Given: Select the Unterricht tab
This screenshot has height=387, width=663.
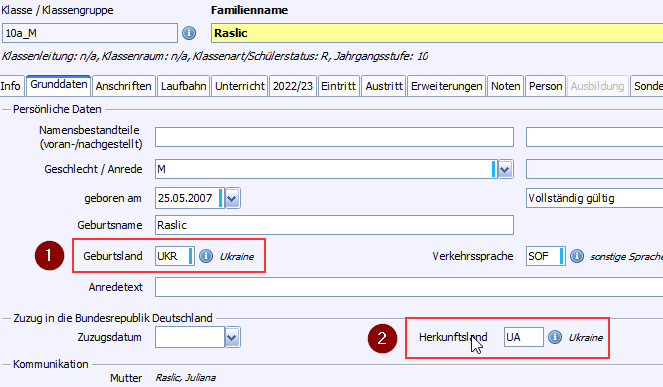Looking at the screenshot, I should tap(240, 86).
